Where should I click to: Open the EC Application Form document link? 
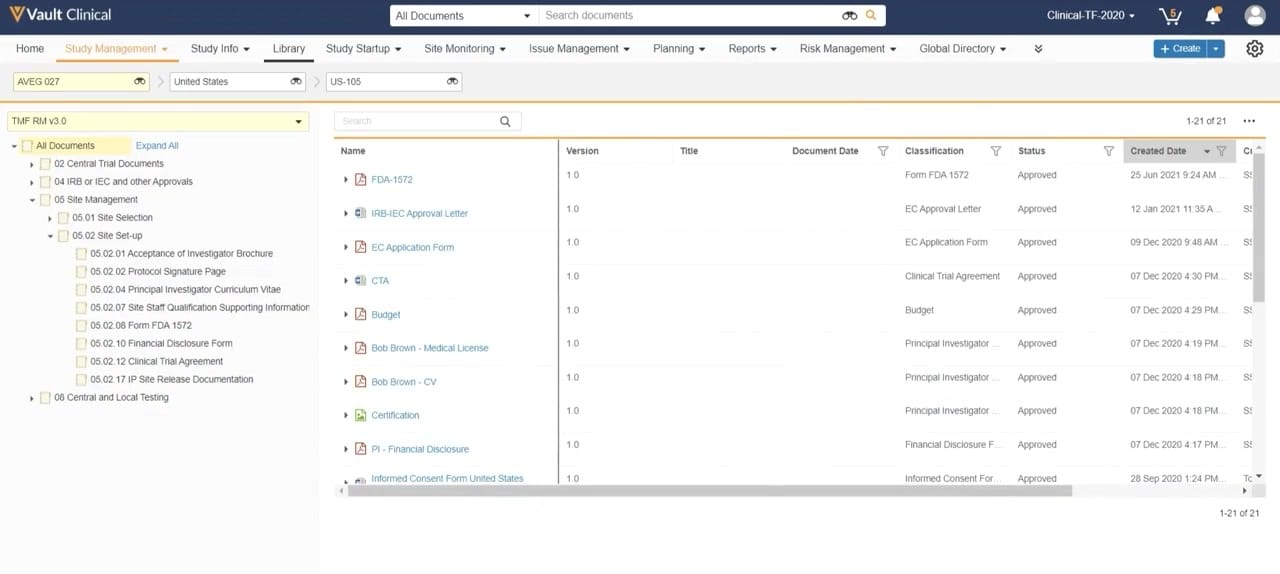(412, 248)
